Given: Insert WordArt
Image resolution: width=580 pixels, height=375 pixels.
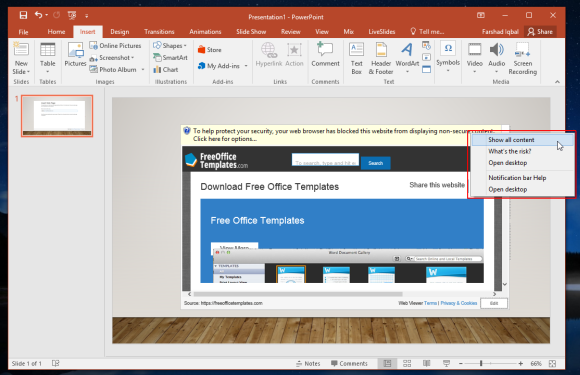Looking at the screenshot, I should click(407, 58).
